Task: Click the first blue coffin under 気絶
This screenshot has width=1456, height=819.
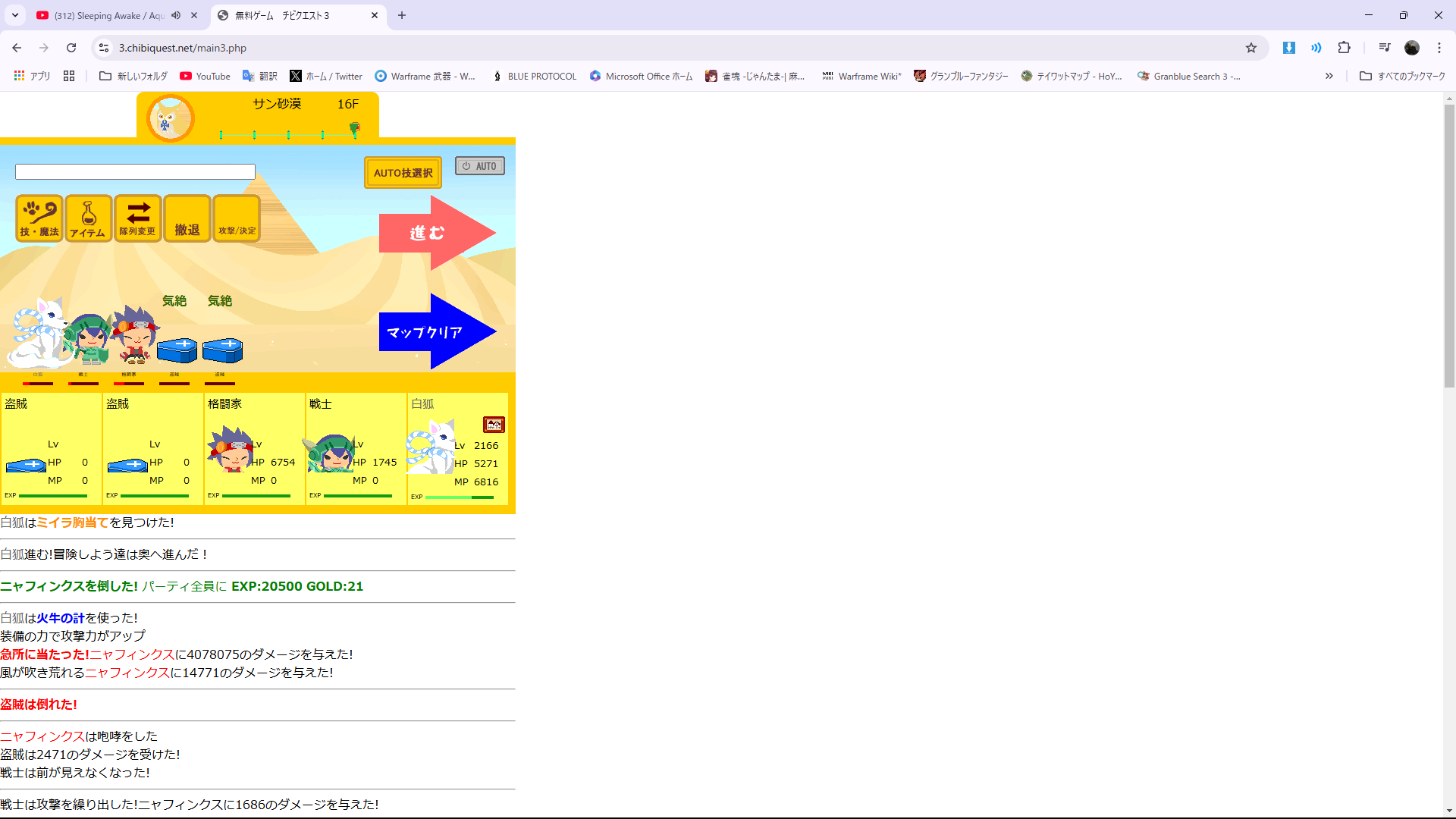Action: tap(177, 350)
